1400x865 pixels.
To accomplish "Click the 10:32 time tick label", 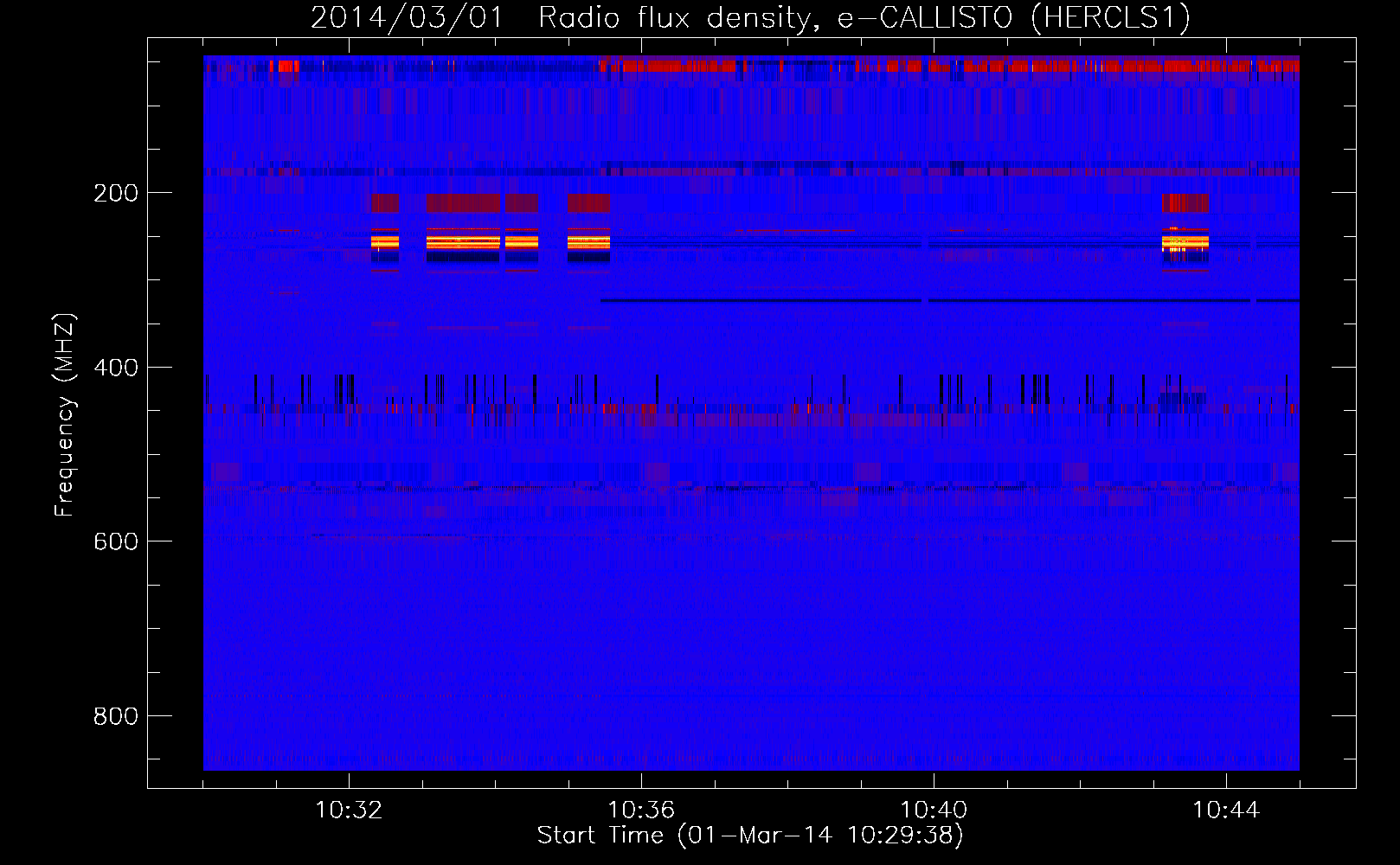I will click(349, 811).
